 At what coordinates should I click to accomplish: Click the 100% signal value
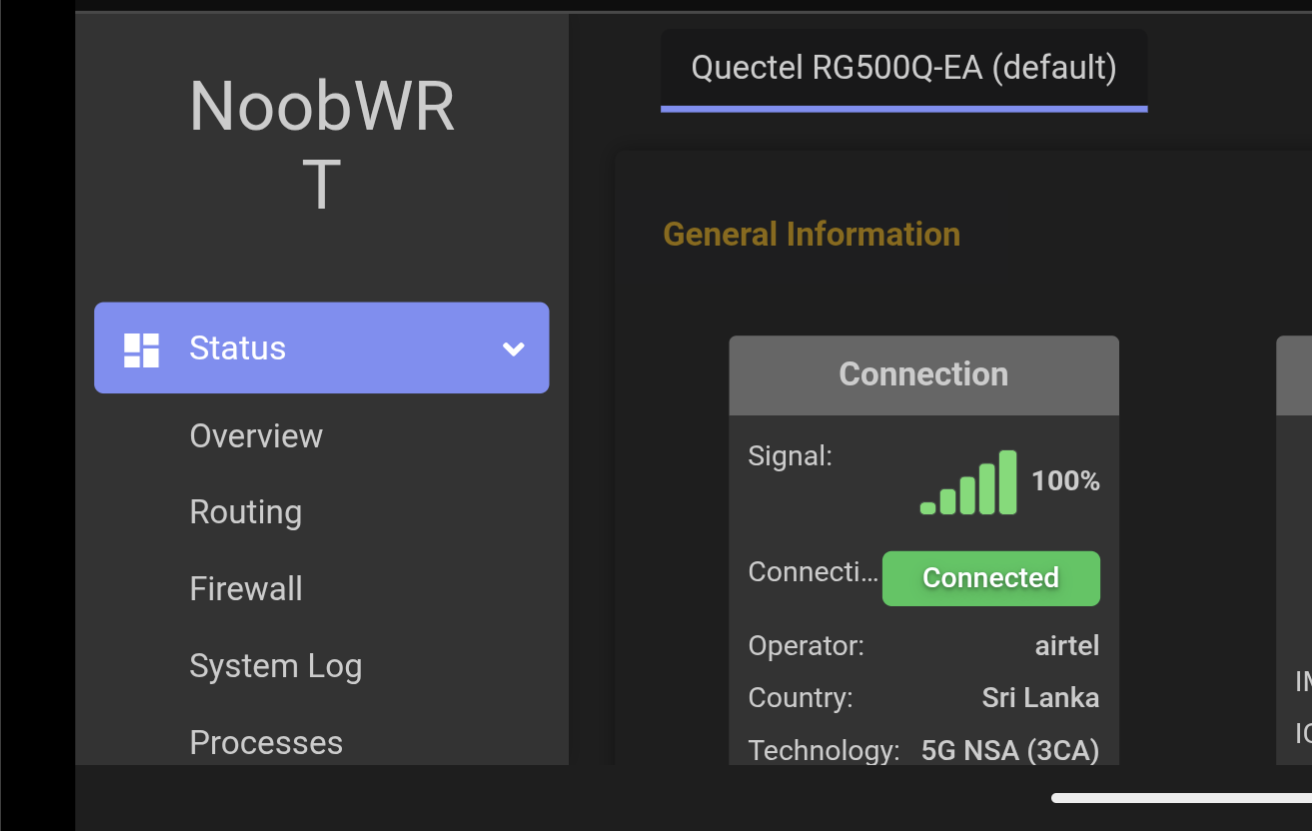click(x=1065, y=481)
